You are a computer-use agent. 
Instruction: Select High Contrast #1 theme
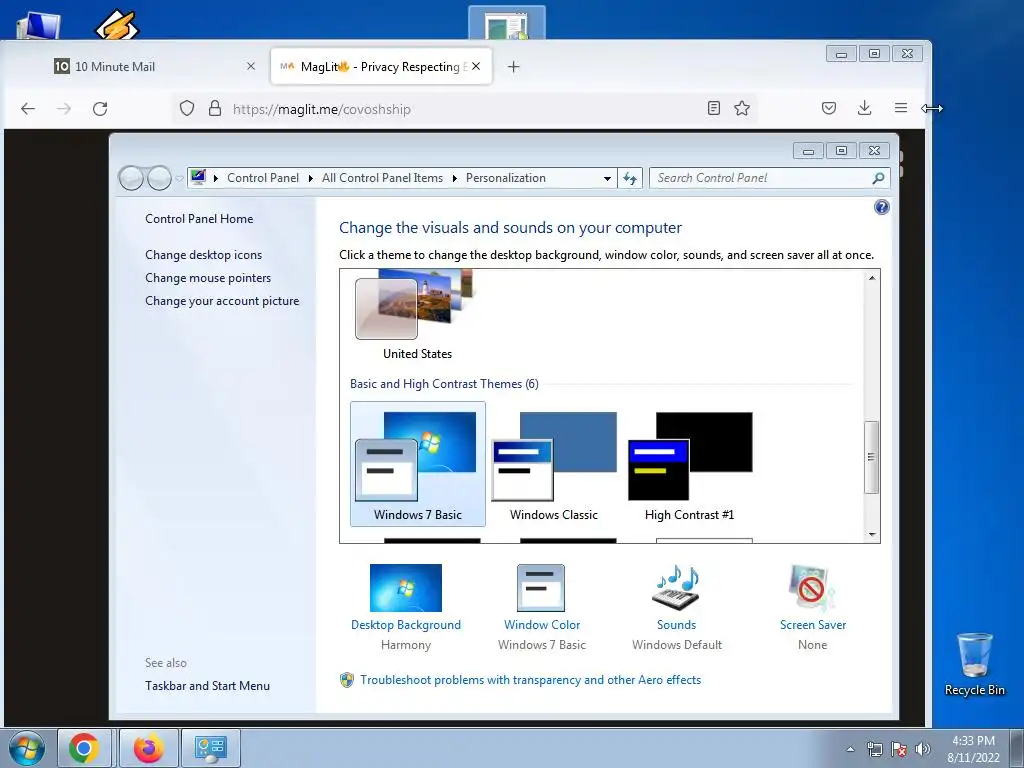(x=690, y=464)
